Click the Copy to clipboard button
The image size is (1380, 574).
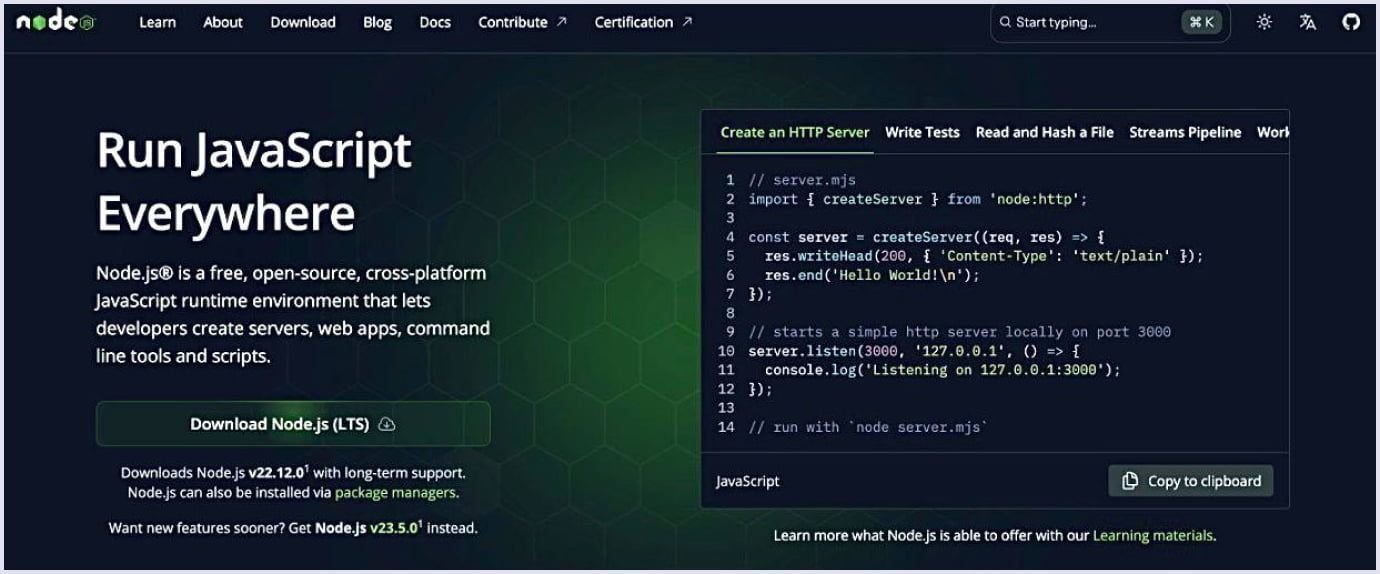coord(1191,481)
